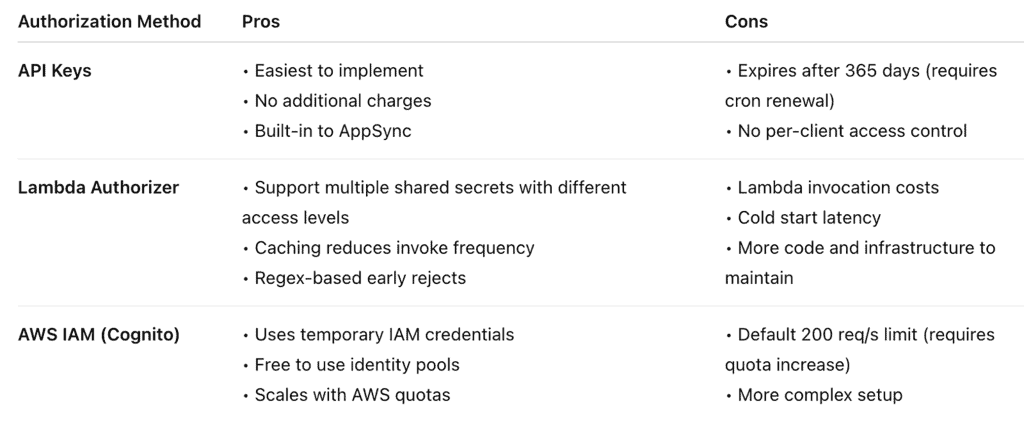This screenshot has width=1024, height=422.
Task: Click "Caching reduces invoke frequency" bullet
Action: [394, 247]
